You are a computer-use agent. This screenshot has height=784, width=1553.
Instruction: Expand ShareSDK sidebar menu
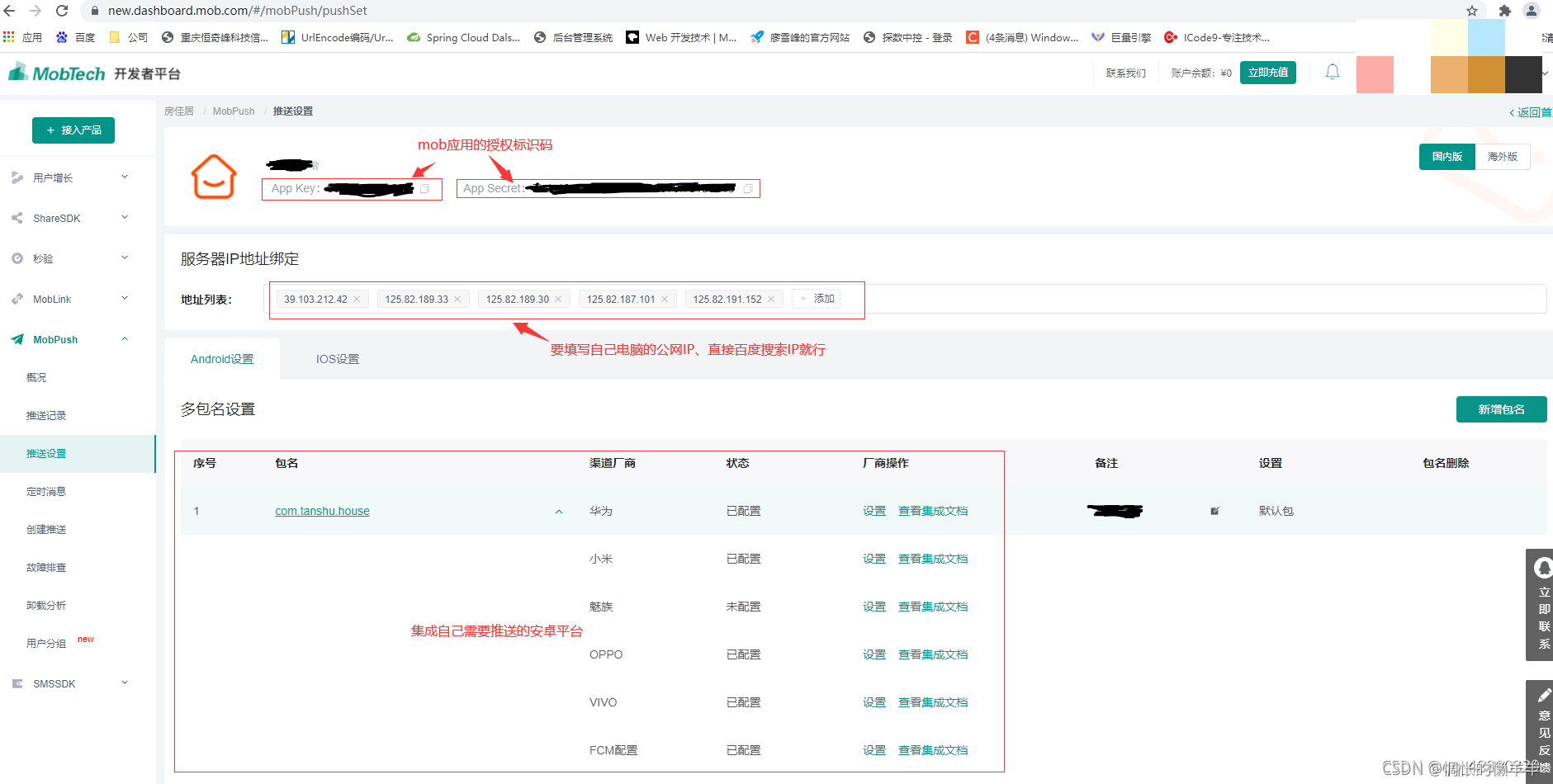78,218
